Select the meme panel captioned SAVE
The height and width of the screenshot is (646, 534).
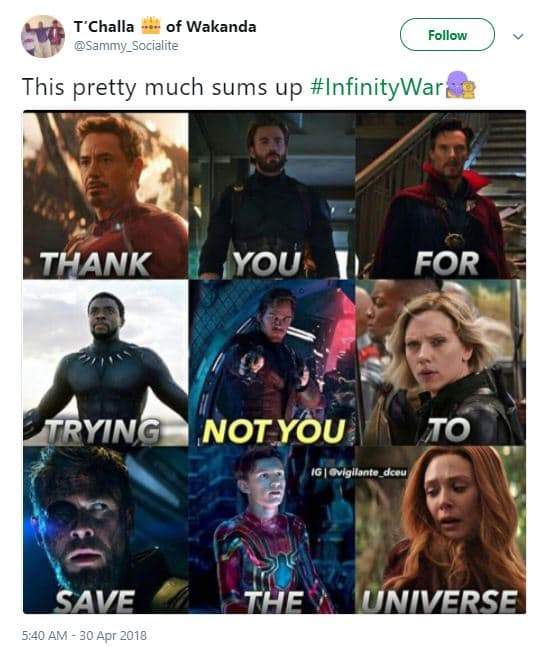point(105,530)
